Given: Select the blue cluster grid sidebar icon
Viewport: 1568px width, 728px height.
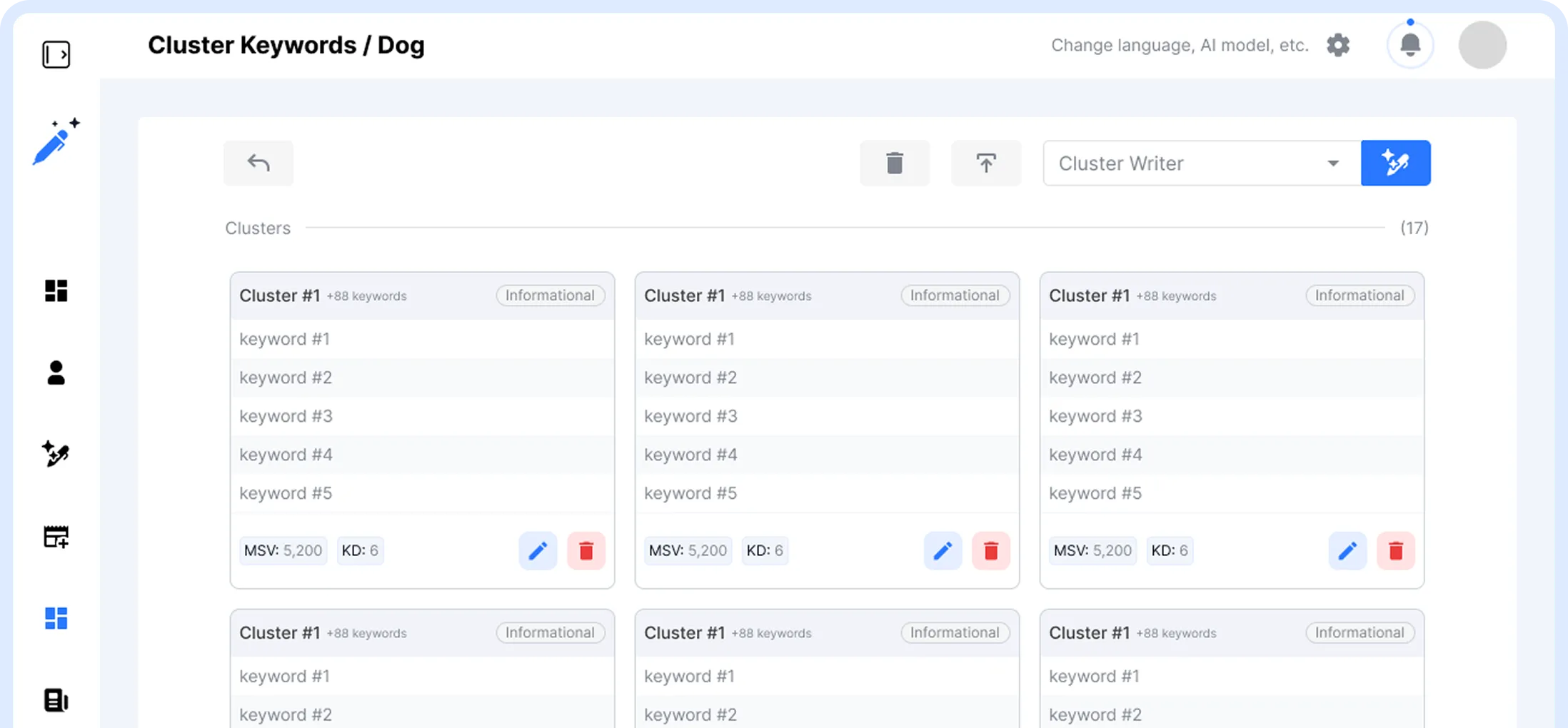Looking at the screenshot, I should (x=56, y=618).
